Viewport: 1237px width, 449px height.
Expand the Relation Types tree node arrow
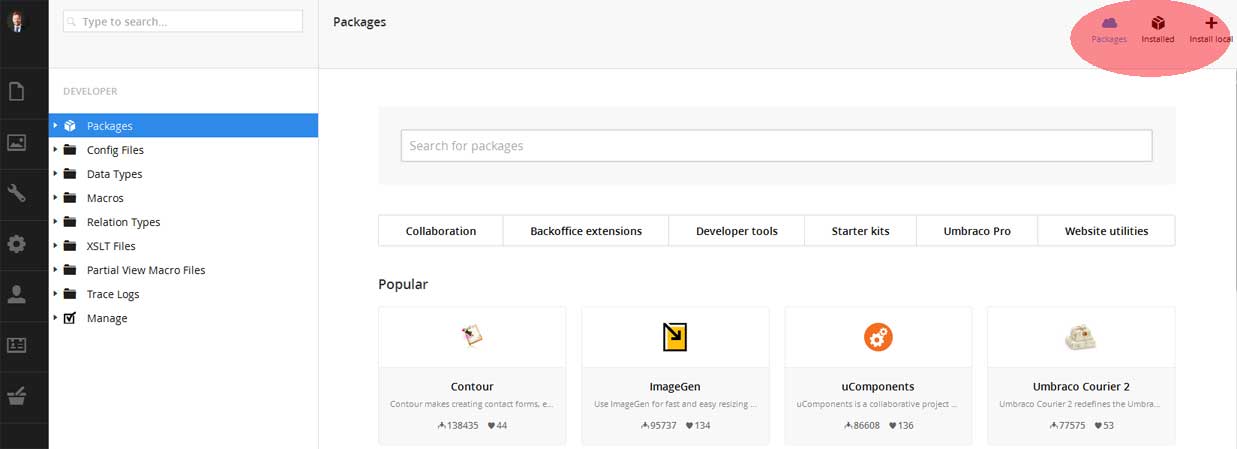tap(55, 222)
